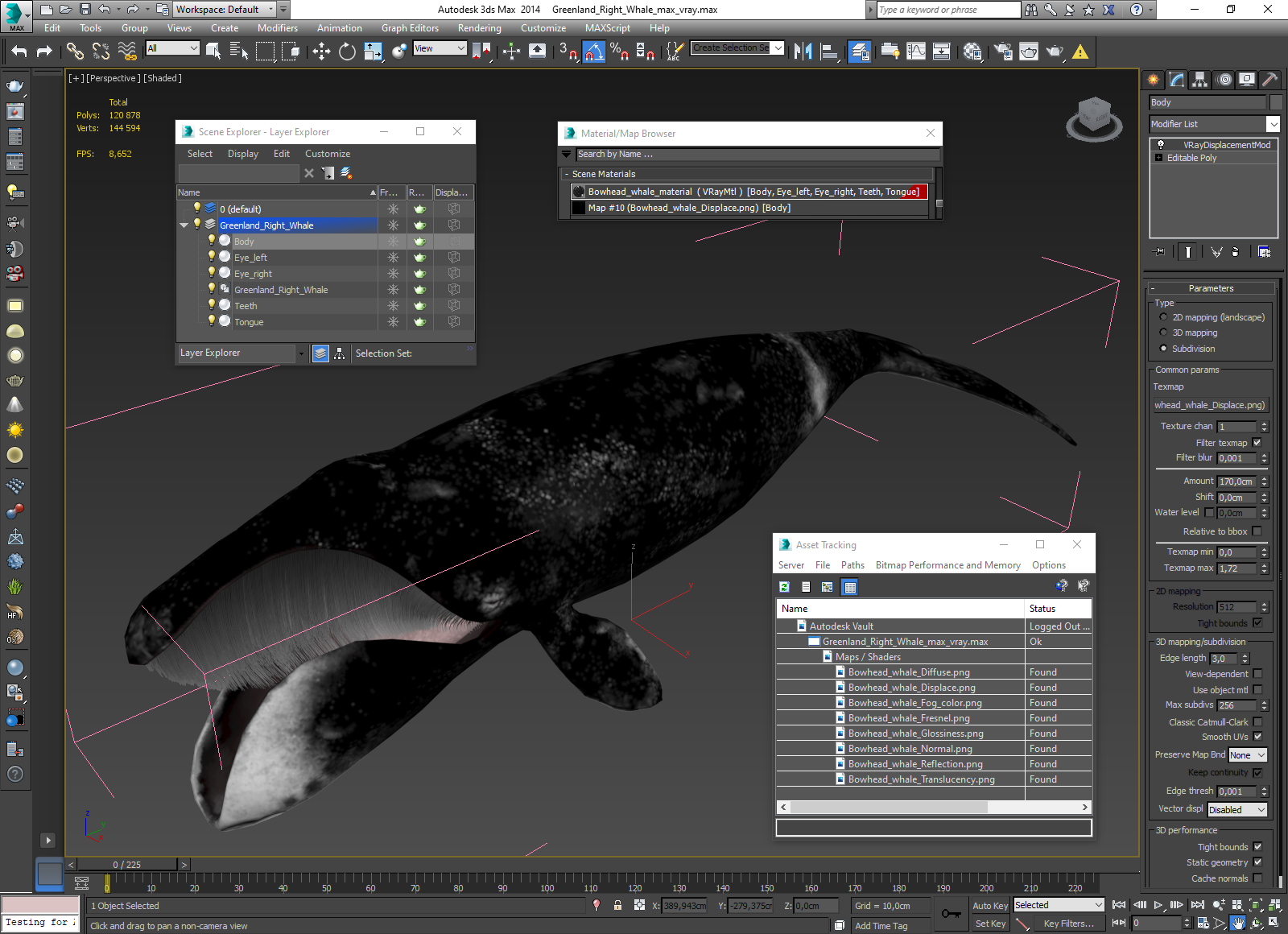
Task: Click the Pin Stack icon
Action: (1159, 252)
